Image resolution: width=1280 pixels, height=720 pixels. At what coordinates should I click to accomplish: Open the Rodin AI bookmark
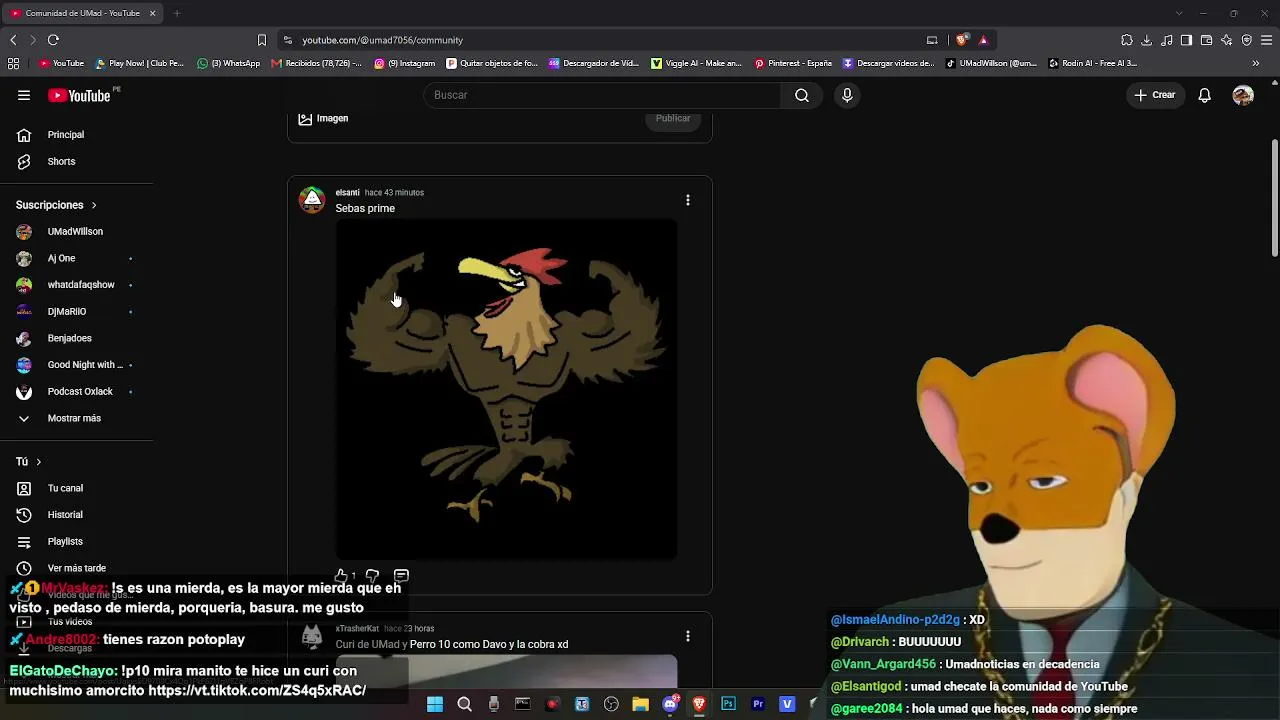pyautogui.click(x=1092, y=63)
